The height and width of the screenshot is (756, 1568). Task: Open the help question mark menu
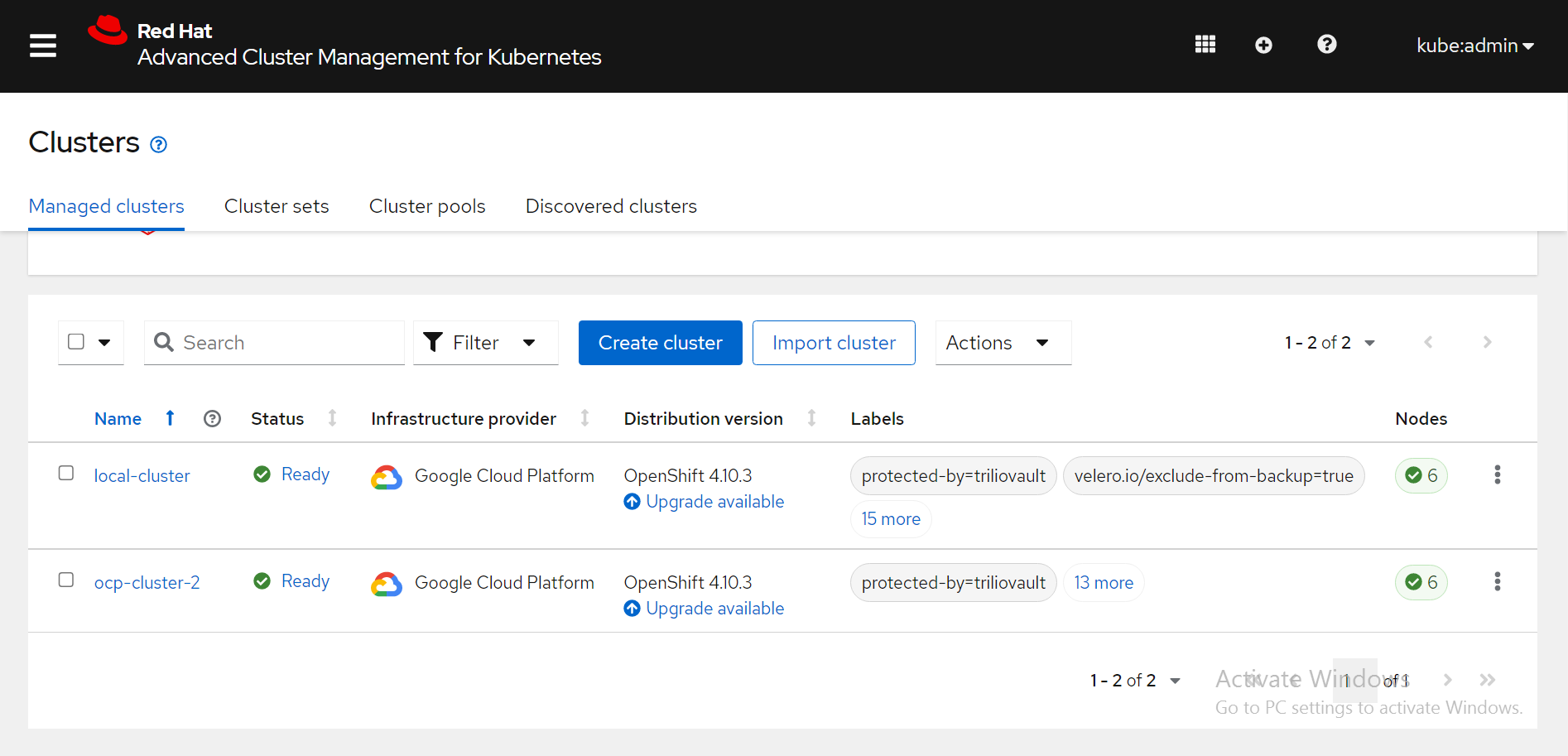1326,45
